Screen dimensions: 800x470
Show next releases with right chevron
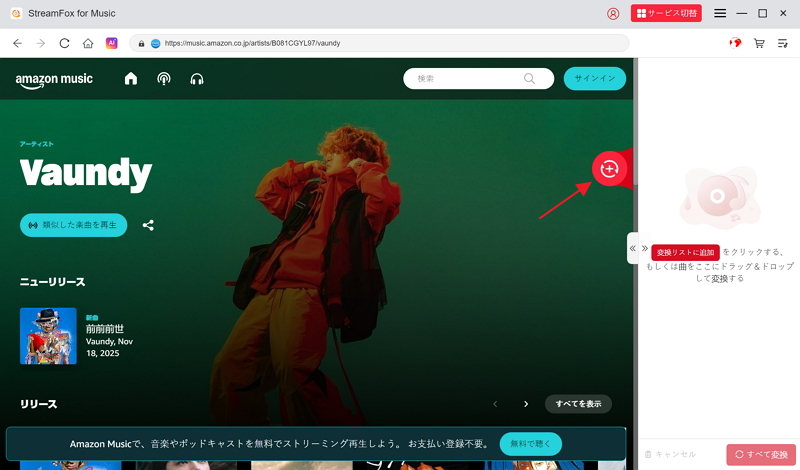526,404
